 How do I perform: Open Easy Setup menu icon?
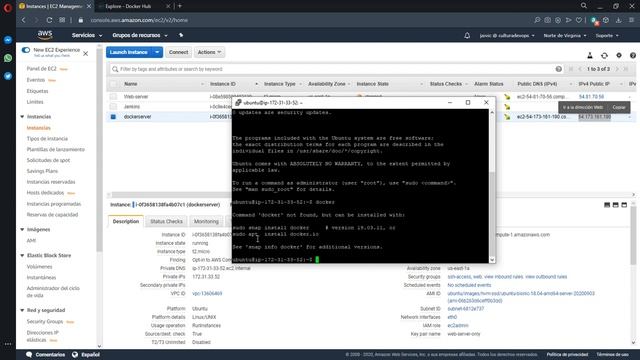tap(632, 20)
